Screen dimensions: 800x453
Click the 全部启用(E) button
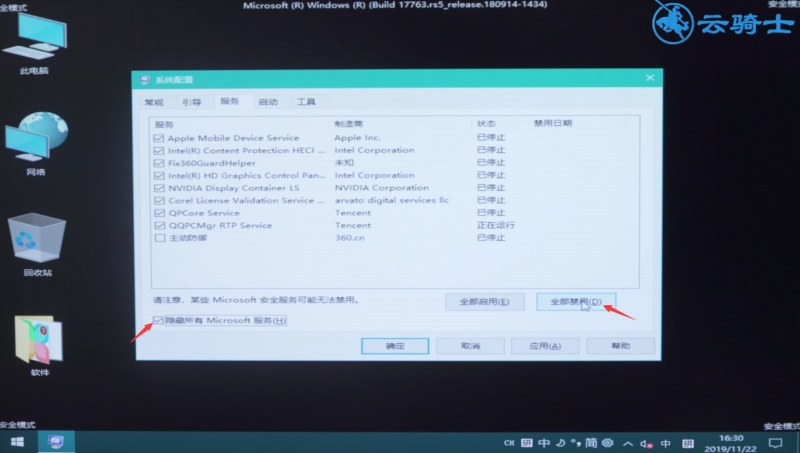[485, 301]
